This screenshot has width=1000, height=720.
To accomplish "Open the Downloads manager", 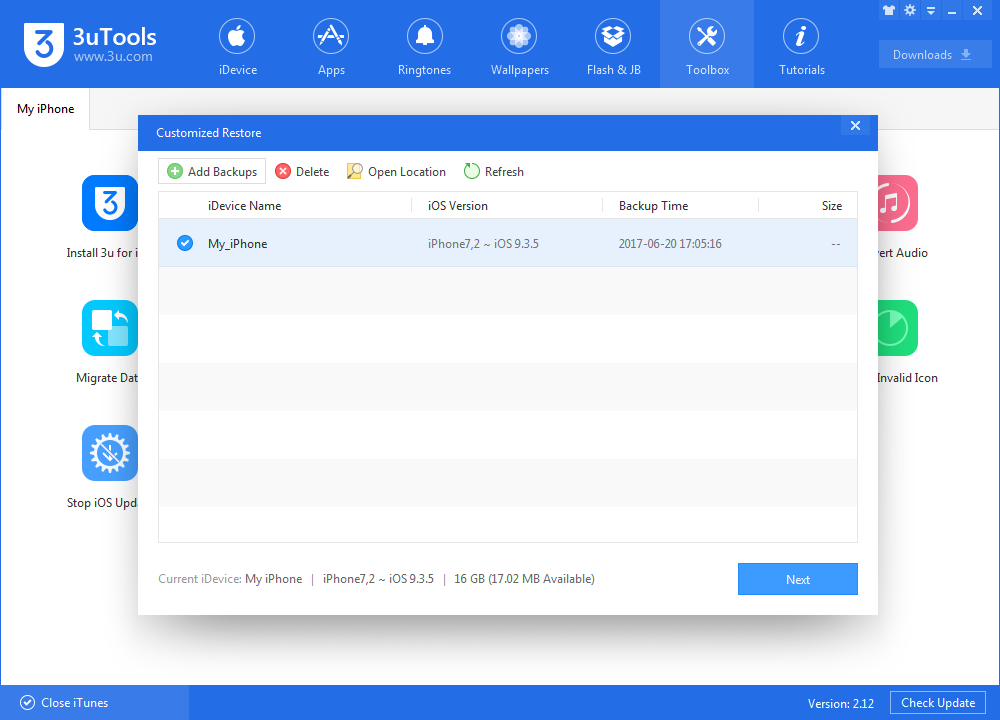I will (x=934, y=55).
